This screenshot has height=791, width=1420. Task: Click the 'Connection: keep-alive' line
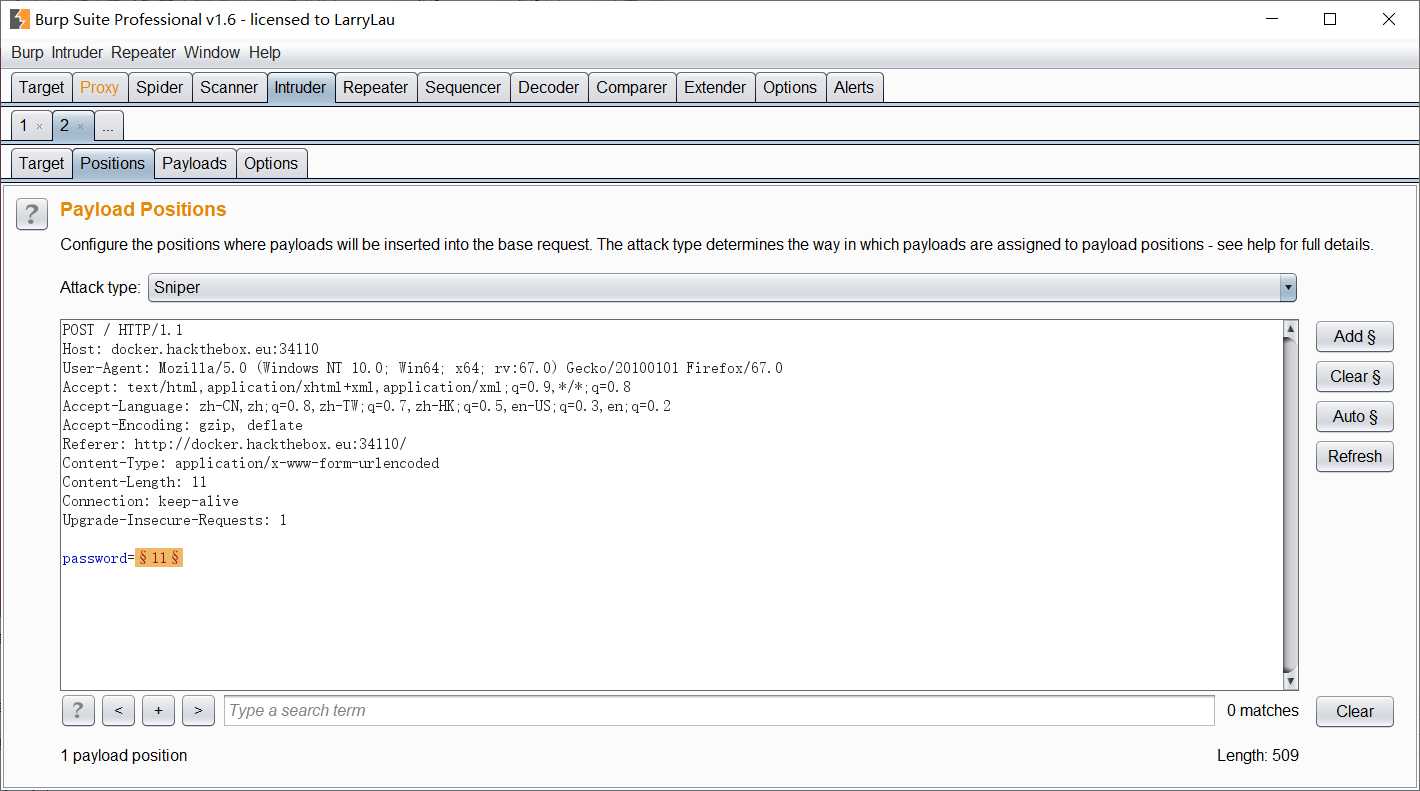[x=150, y=501]
